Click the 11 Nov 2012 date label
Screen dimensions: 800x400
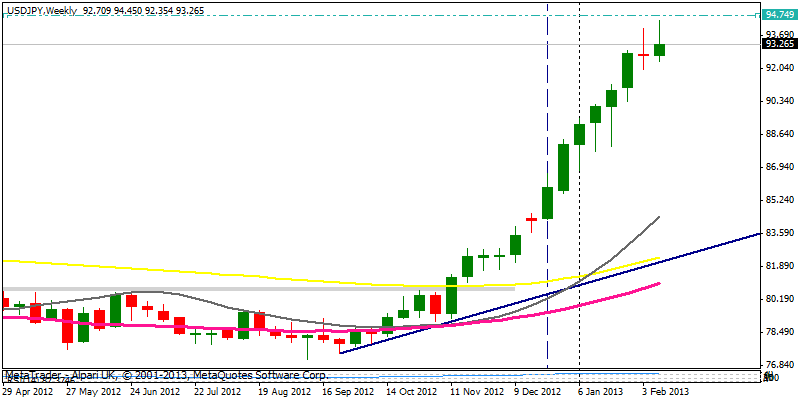point(476,393)
